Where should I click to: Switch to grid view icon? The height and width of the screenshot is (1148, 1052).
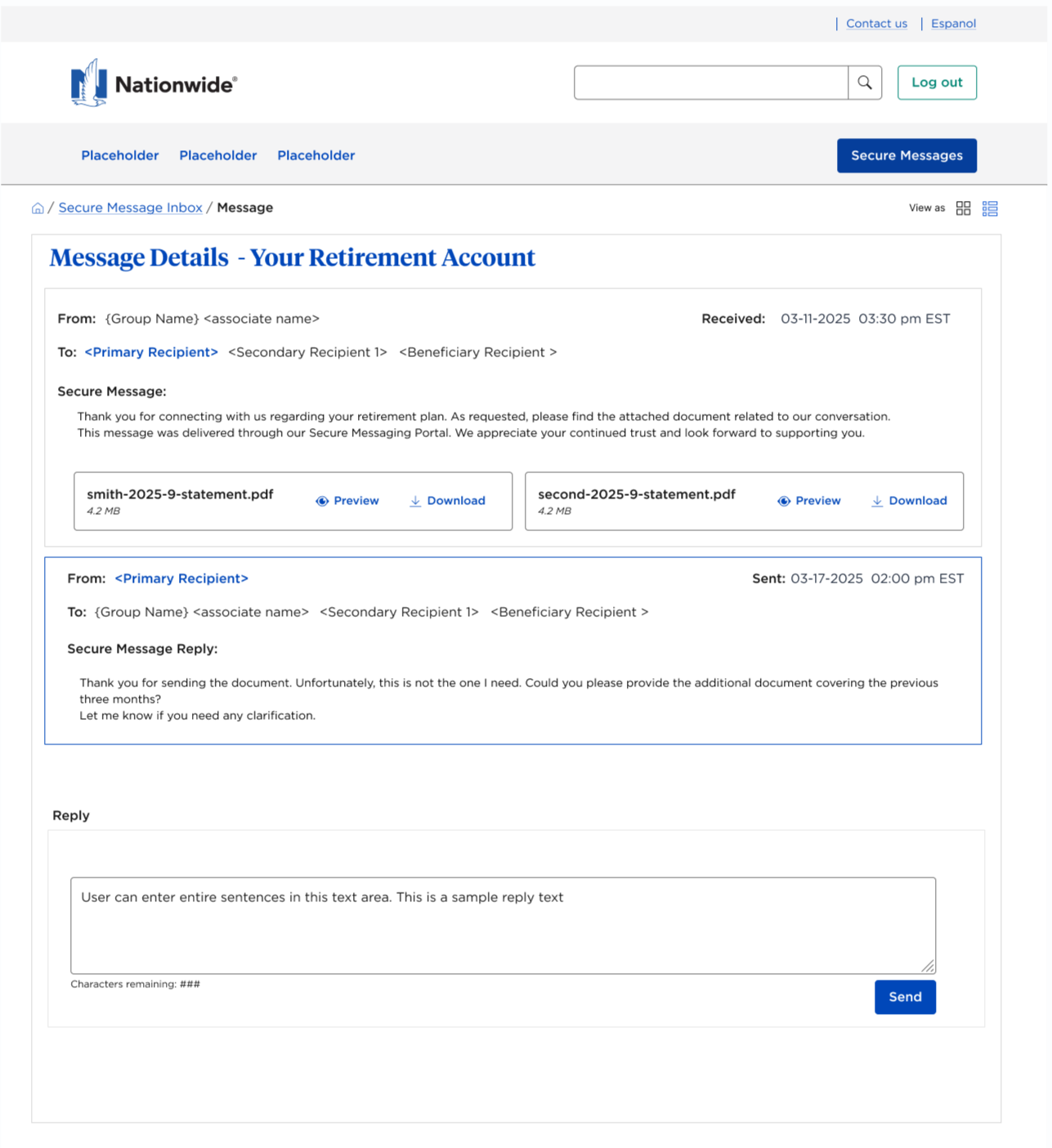point(963,208)
